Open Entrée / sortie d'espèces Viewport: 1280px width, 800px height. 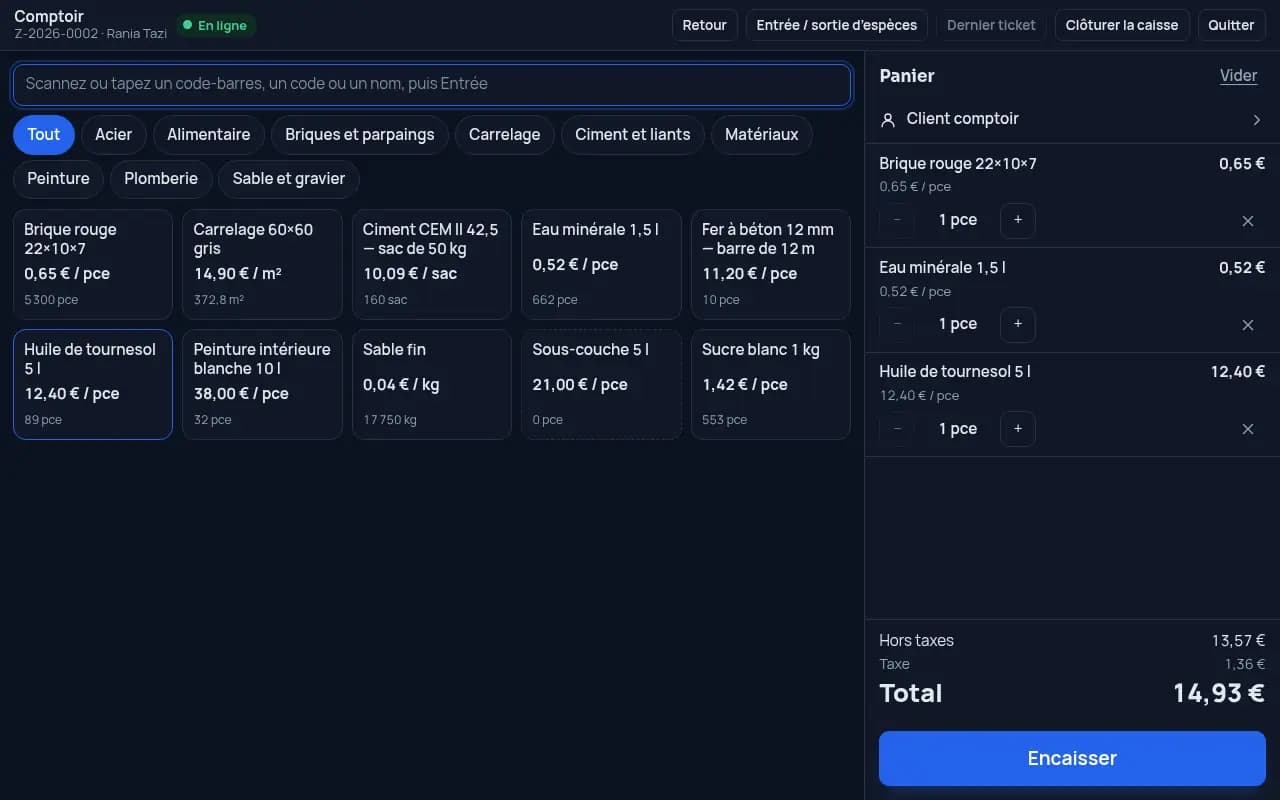[x=837, y=25]
